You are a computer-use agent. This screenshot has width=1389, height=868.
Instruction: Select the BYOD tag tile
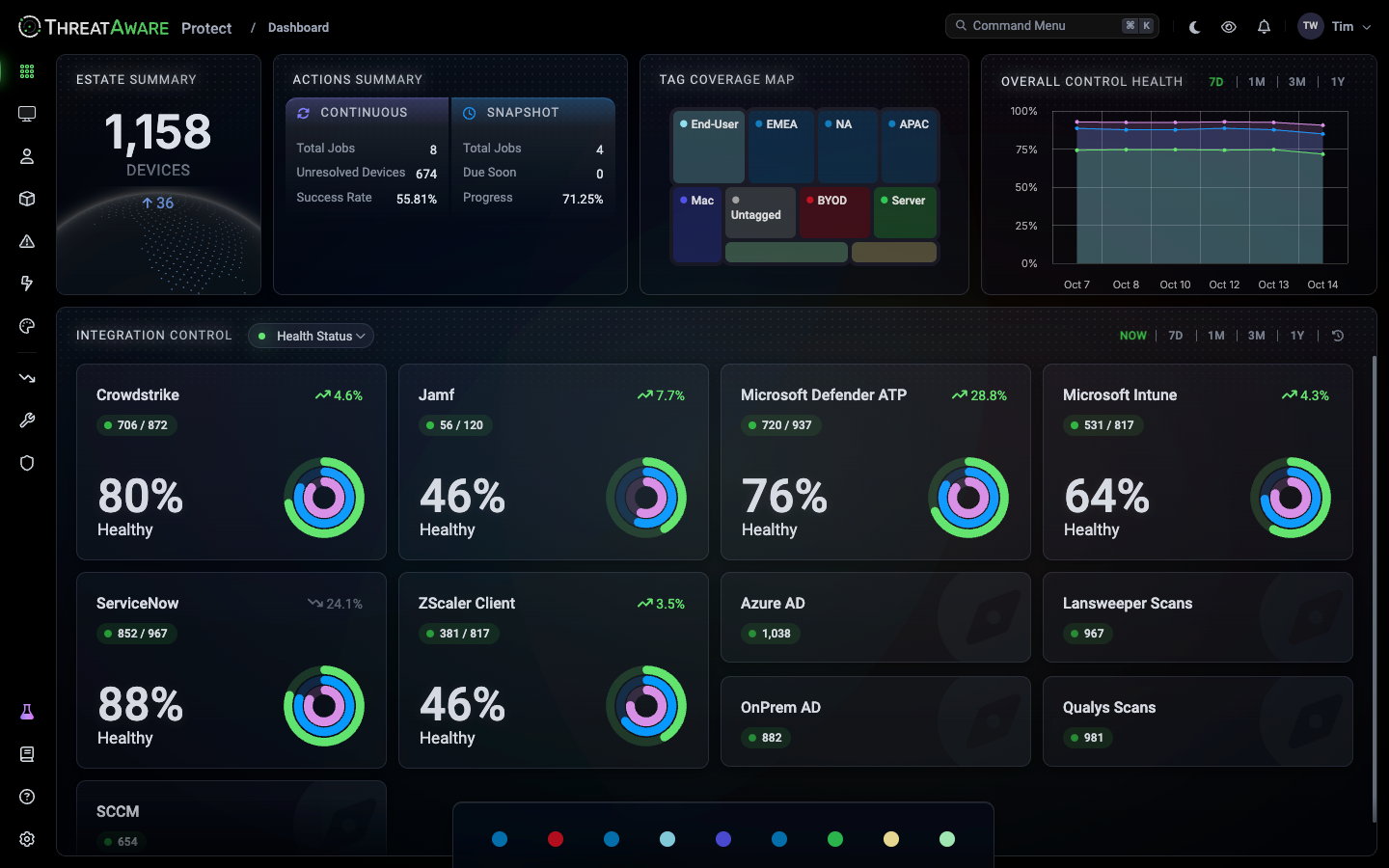834,212
